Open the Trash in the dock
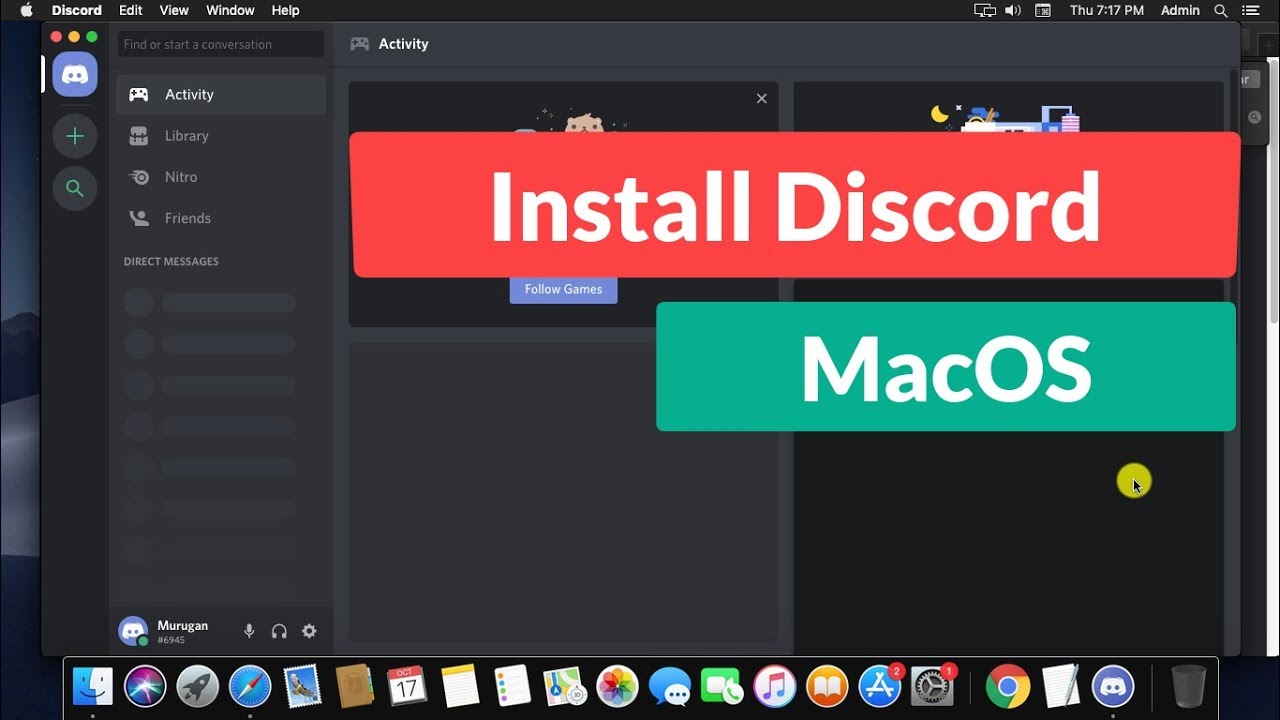This screenshot has height=720, width=1280. coord(1188,687)
